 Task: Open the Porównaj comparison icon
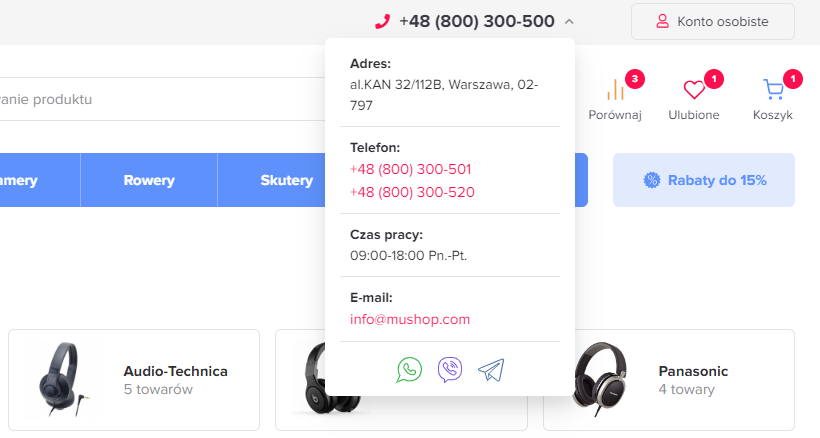coord(616,89)
